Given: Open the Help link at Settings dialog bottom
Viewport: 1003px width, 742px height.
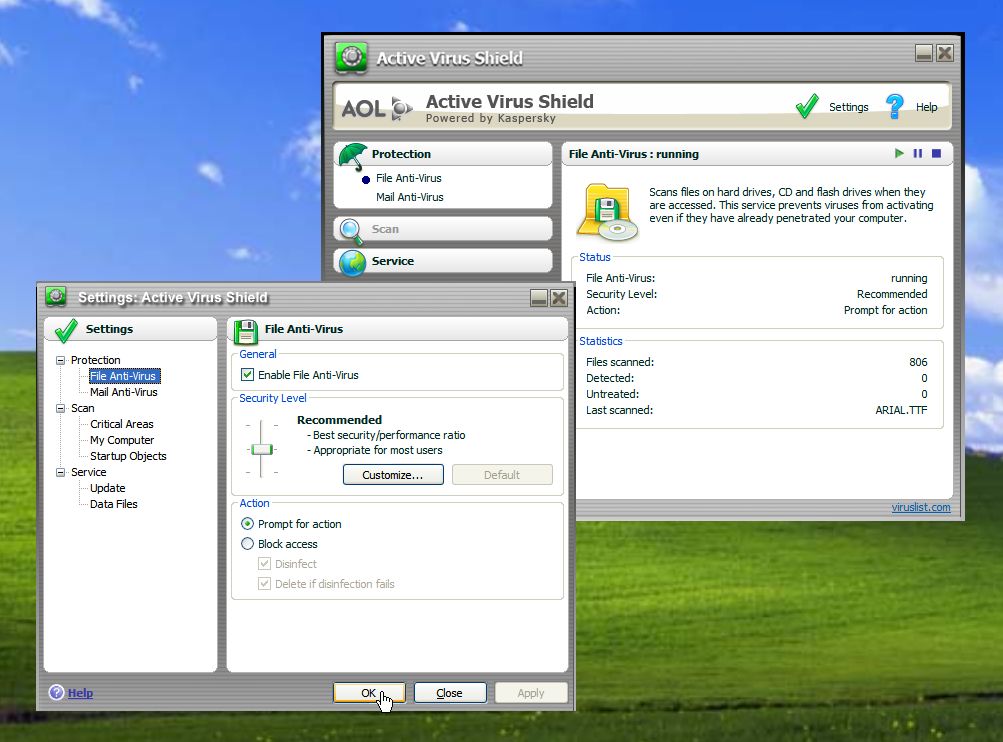Looking at the screenshot, I should point(80,693).
